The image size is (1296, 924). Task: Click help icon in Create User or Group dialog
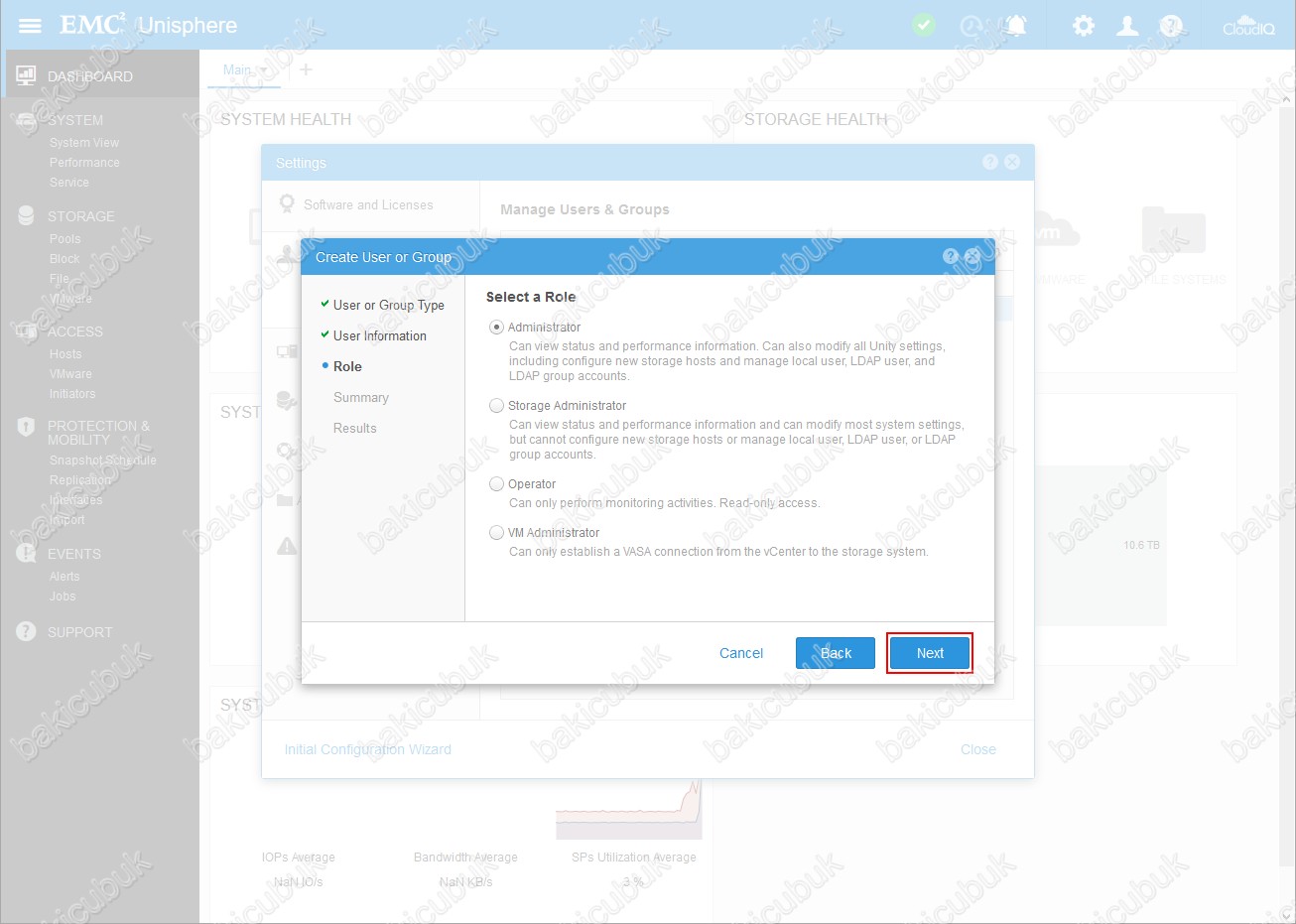pos(951,256)
